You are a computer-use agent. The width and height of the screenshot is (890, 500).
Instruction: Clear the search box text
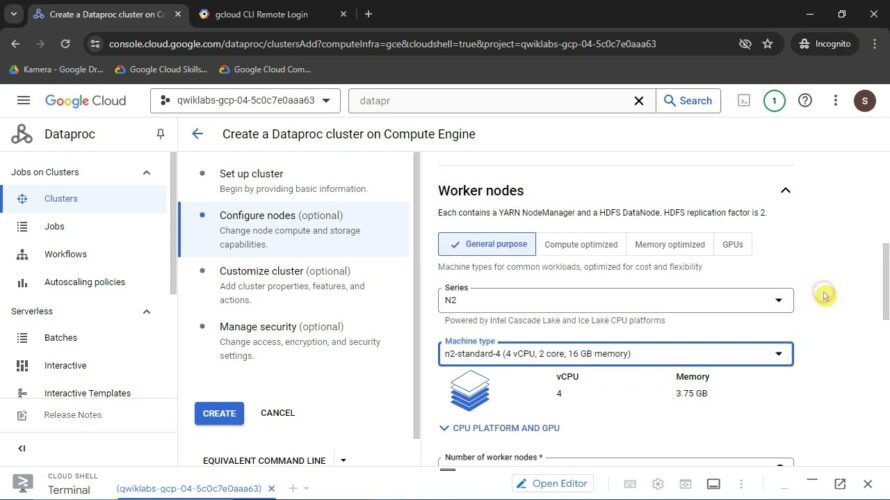click(639, 100)
